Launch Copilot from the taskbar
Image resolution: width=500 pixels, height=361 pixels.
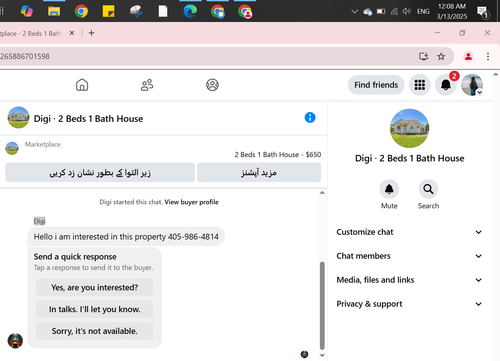click(x=27, y=11)
